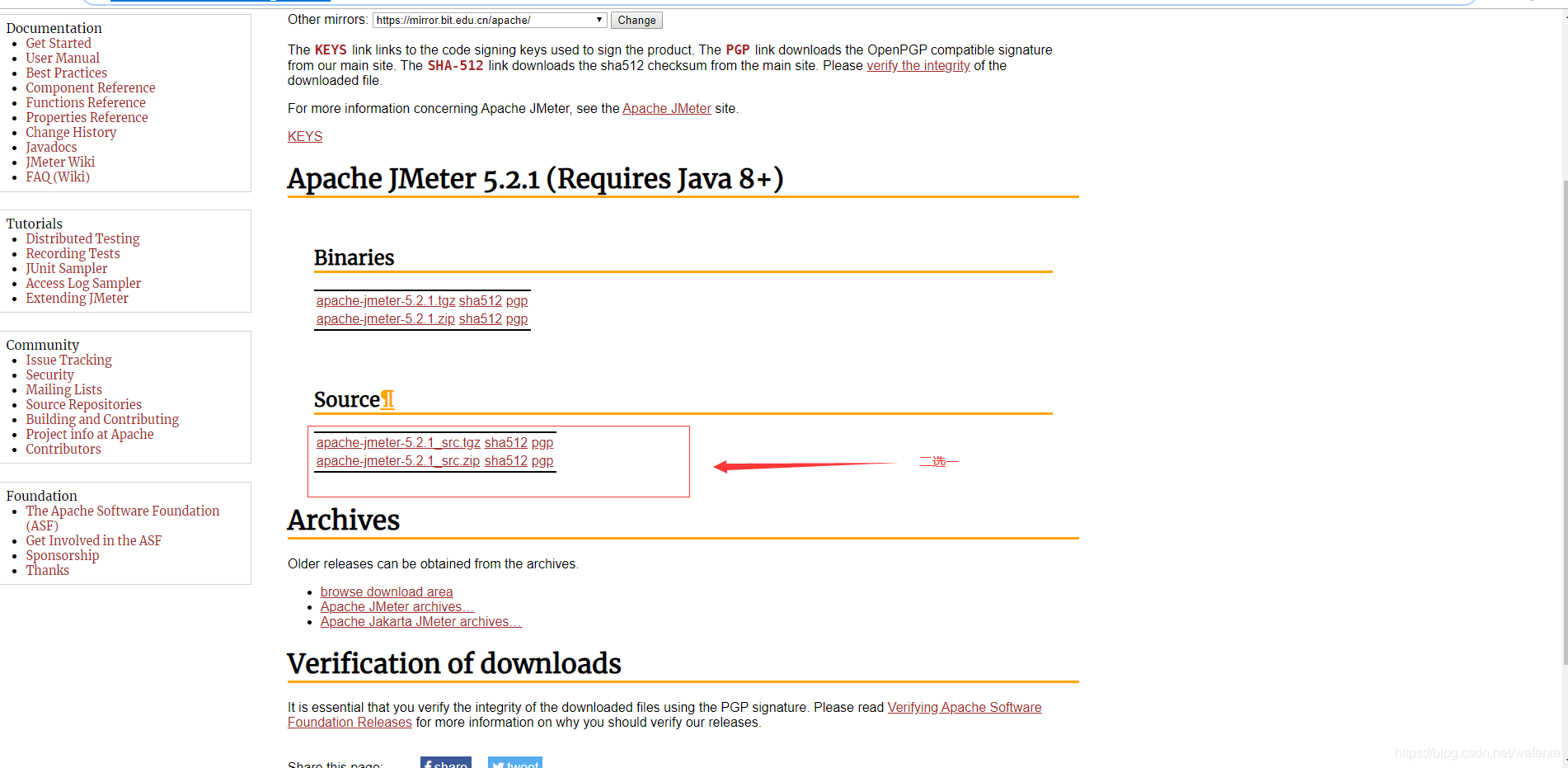Open sha512 for apache-jmeter-5.2.1.tgz
1568x768 pixels.
click(481, 300)
